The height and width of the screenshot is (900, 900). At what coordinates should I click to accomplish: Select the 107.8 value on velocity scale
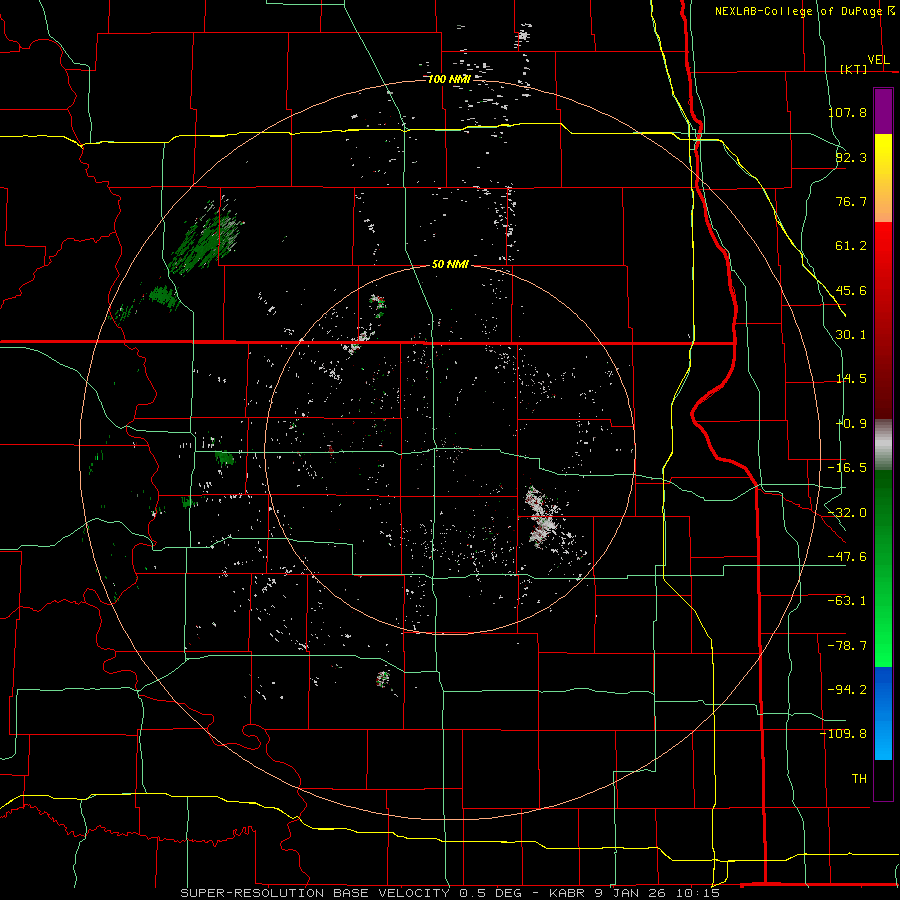847,112
